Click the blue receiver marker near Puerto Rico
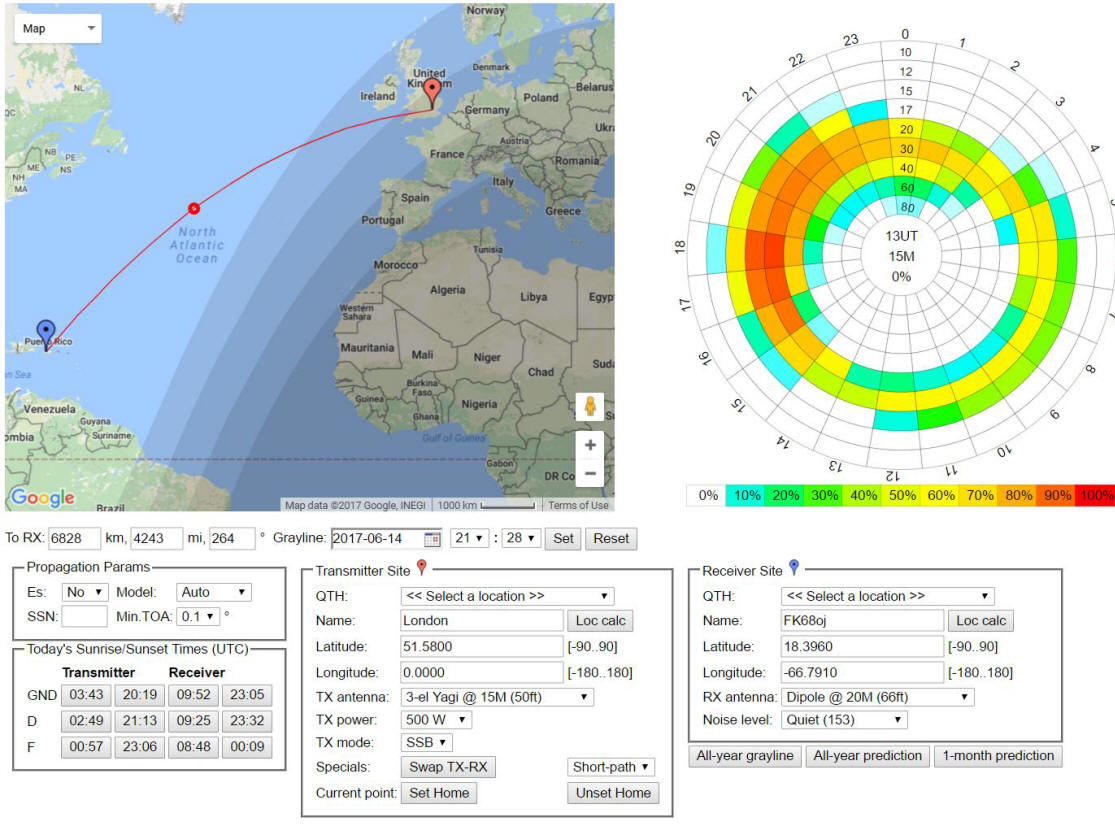Viewport: 1115px width, 829px height. [46, 331]
